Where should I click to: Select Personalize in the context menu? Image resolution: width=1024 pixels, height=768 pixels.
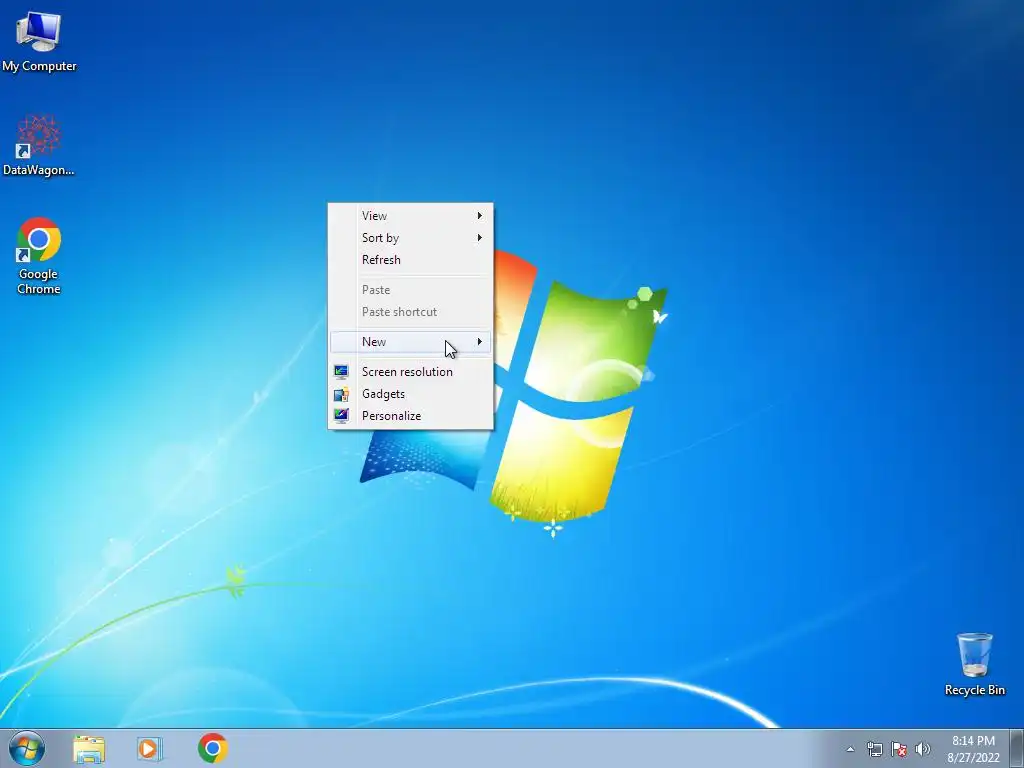410,416
